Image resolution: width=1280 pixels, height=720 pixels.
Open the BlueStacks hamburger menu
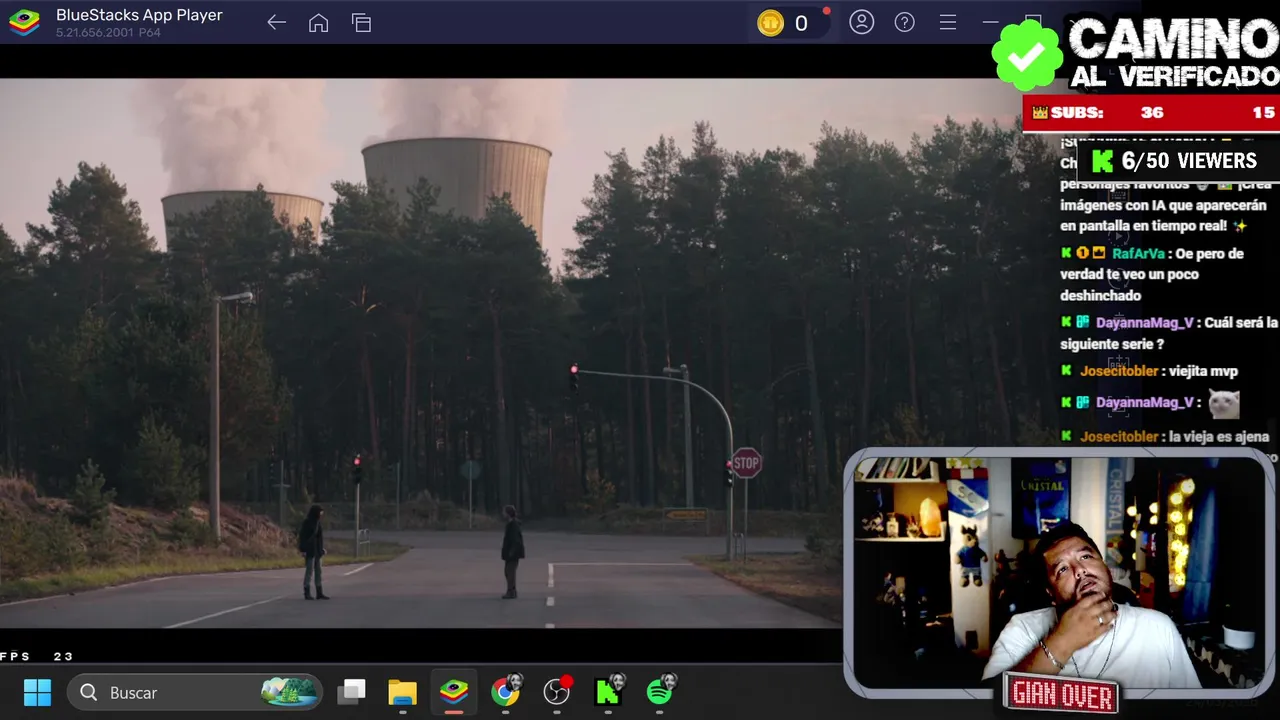pyautogui.click(x=948, y=22)
